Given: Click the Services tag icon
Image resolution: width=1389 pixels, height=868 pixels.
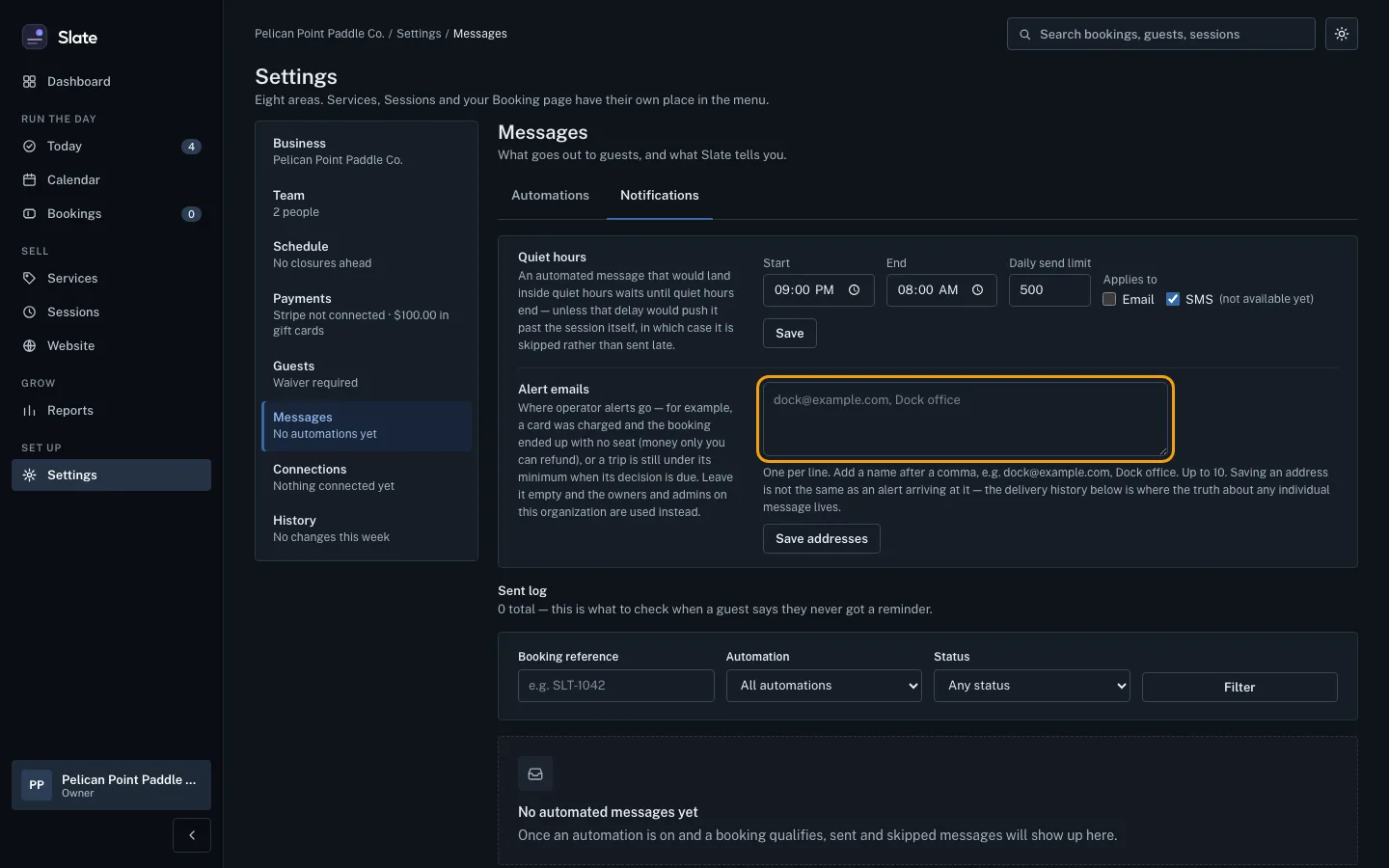Looking at the screenshot, I should coord(29,279).
